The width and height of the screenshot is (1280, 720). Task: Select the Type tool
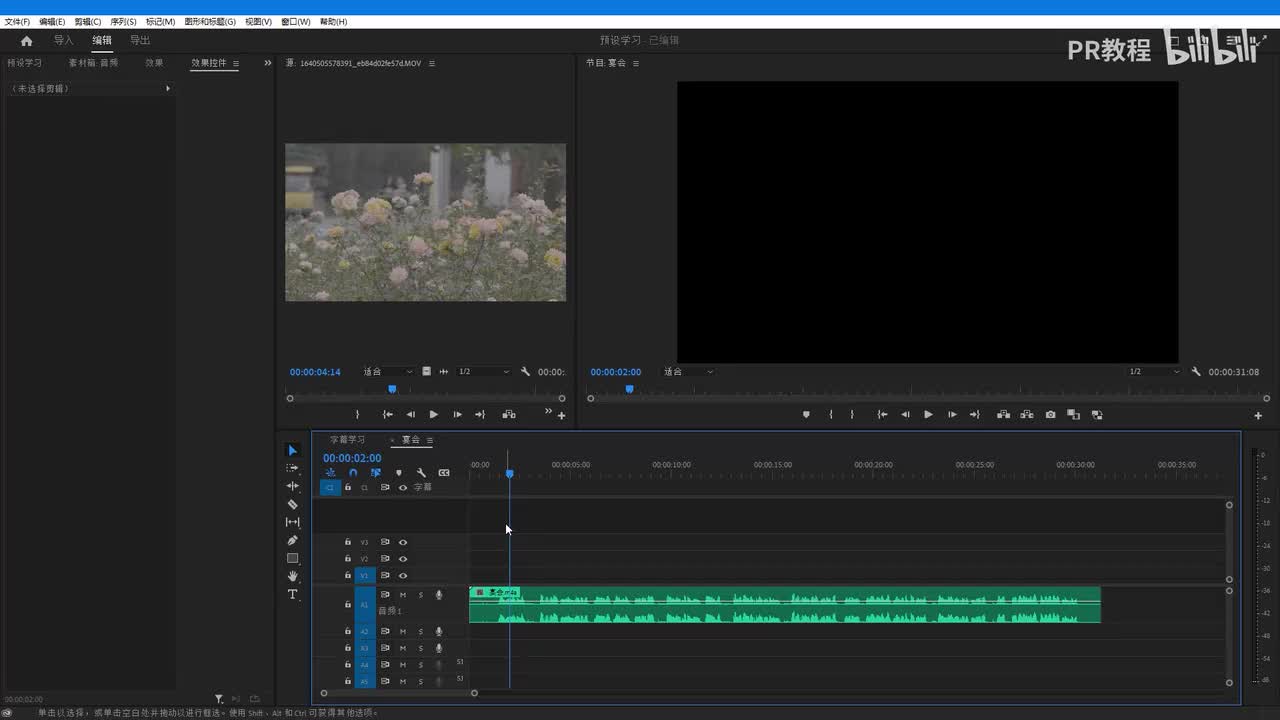[292, 594]
